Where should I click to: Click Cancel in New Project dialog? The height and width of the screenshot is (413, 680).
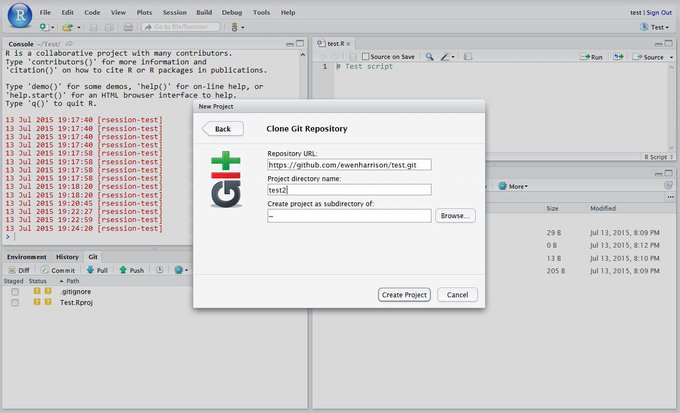click(x=458, y=295)
